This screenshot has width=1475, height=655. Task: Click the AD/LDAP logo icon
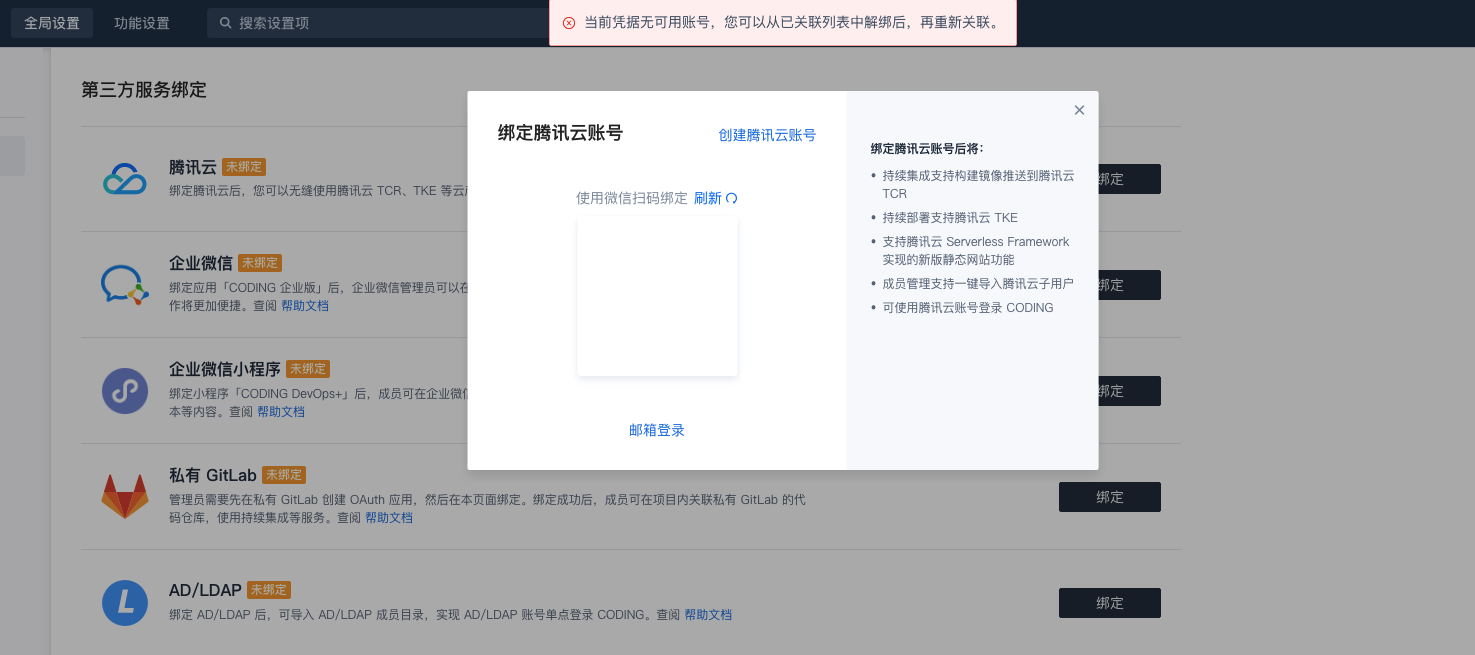tap(125, 603)
